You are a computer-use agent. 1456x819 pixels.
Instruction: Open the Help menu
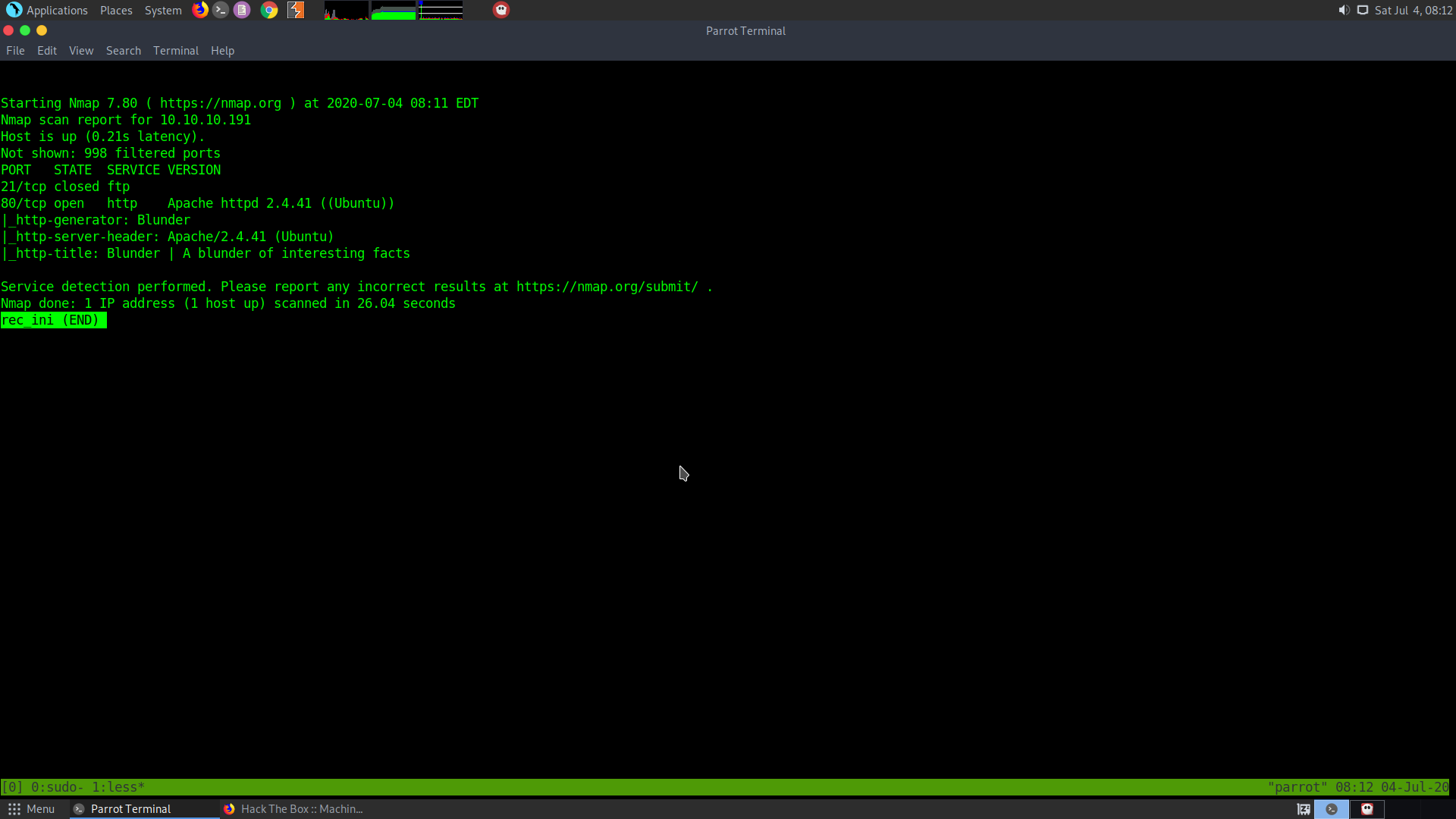pos(222,51)
